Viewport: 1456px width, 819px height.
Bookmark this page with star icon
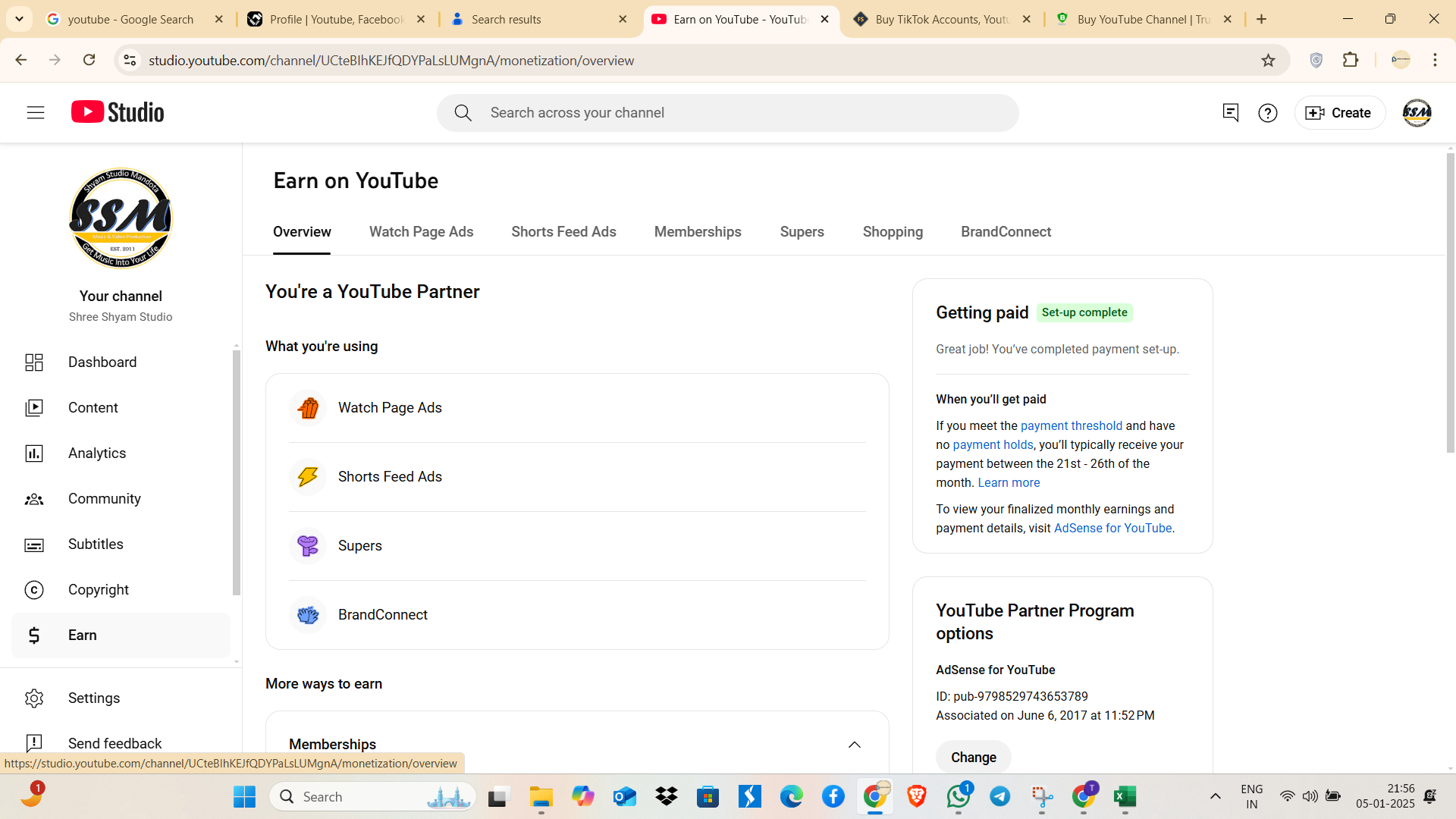[1268, 61]
